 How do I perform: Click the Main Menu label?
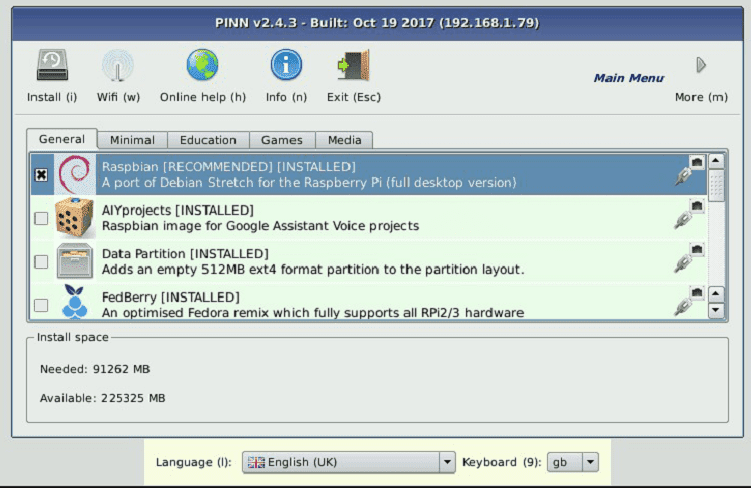tap(629, 78)
